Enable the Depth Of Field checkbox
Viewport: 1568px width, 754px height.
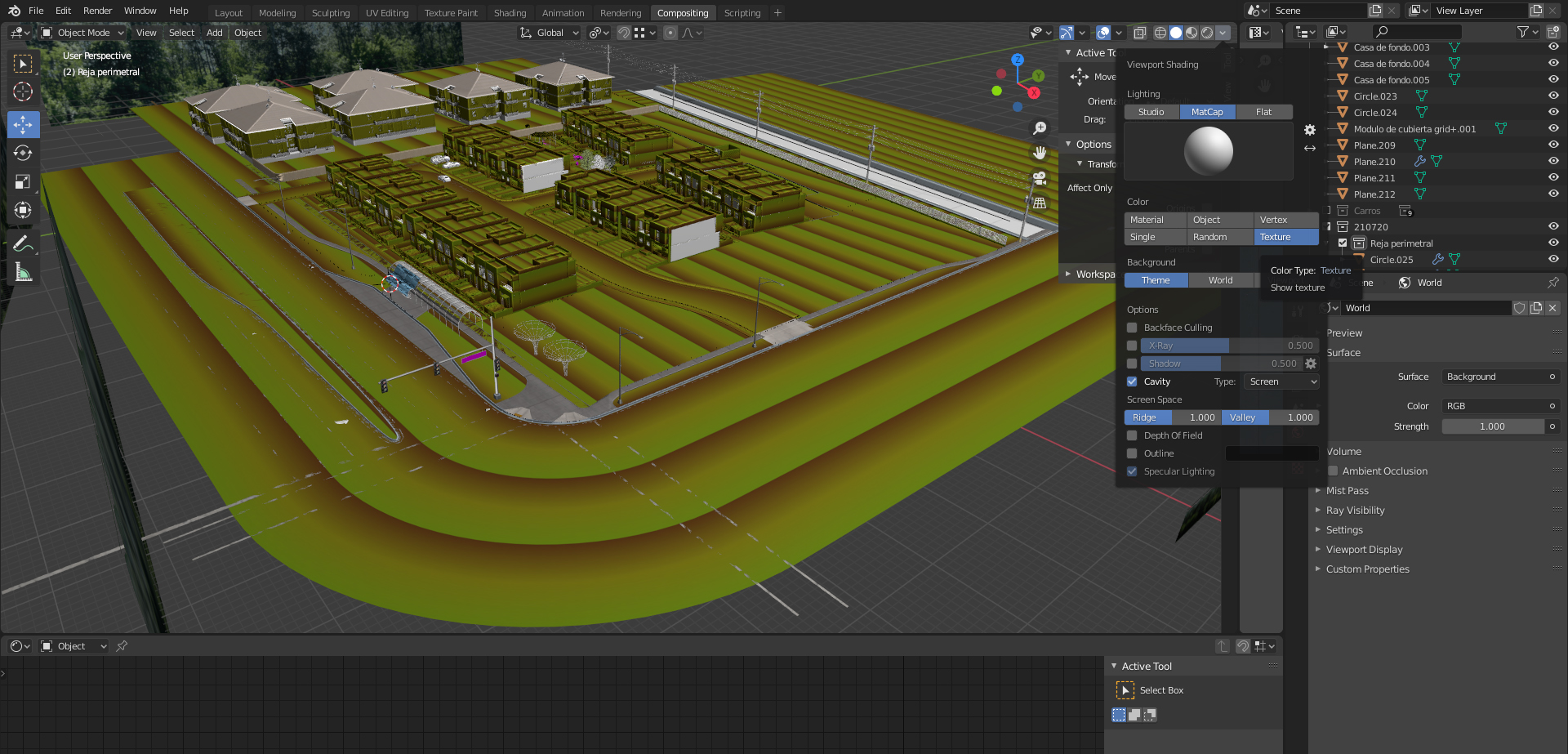pos(1132,435)
